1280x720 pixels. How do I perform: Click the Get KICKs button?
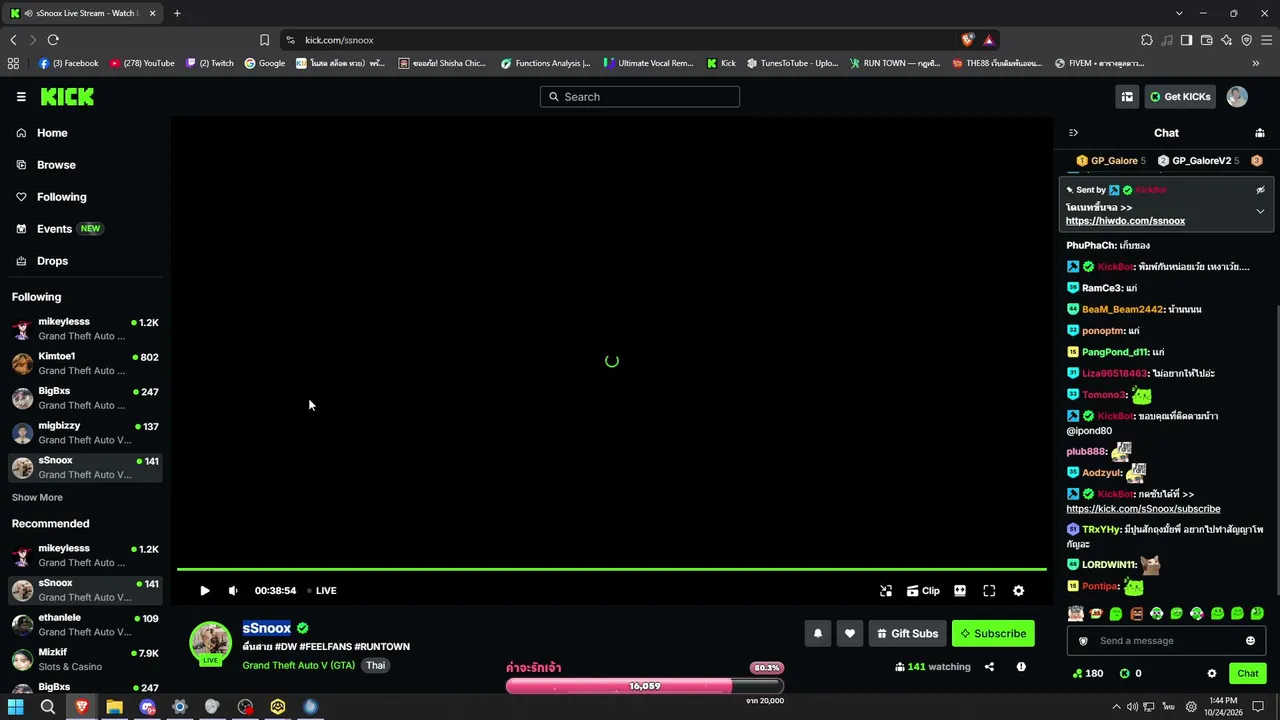tap(1180, 97)
